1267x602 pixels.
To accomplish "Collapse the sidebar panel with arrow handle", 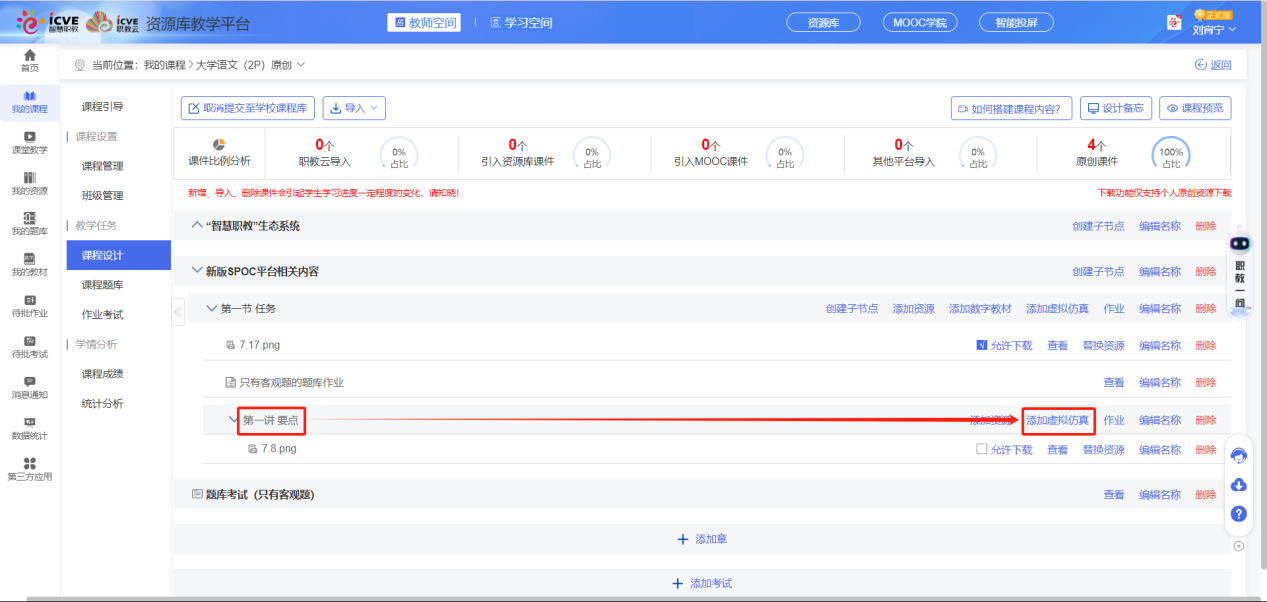I will click(x=178, y=312).
